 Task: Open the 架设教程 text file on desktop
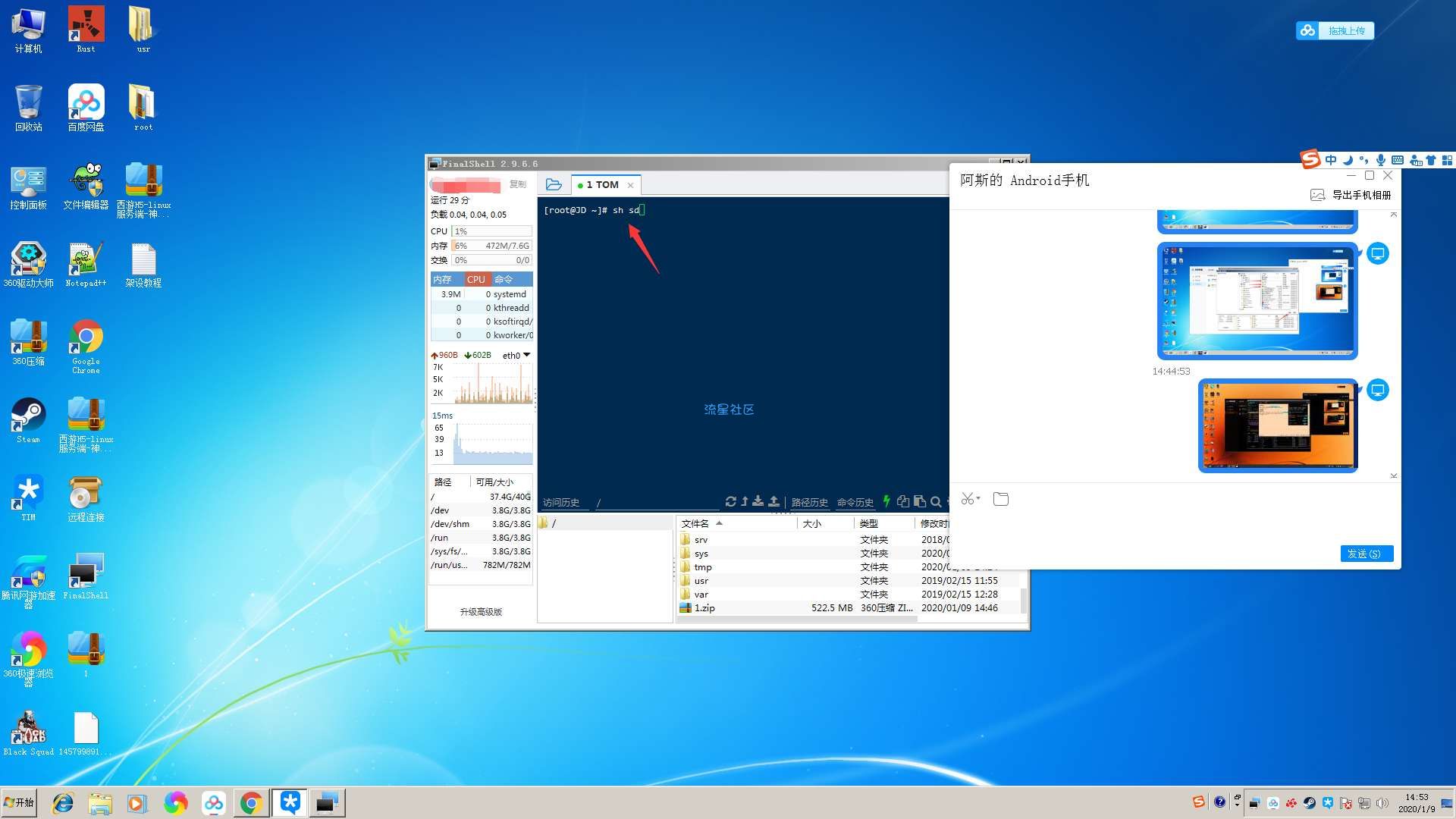(143, 265)
